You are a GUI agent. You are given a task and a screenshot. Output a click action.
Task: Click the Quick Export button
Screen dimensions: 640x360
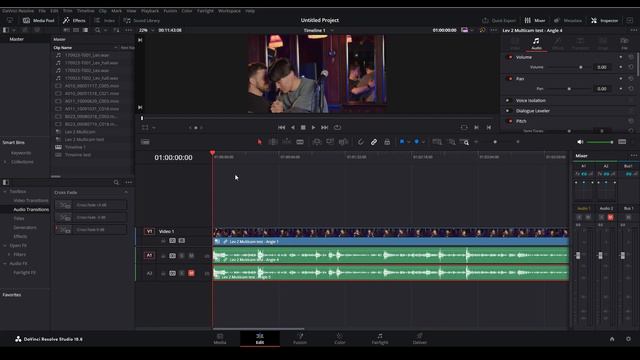(x=499, y=20)
